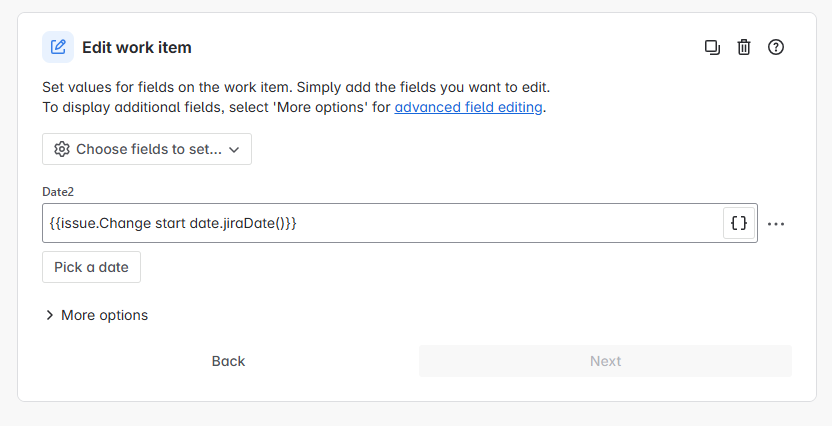Click the Edit work item pencil icon
Image resolution: width=832 pixels, height=426 pixels.
(58, 47)
